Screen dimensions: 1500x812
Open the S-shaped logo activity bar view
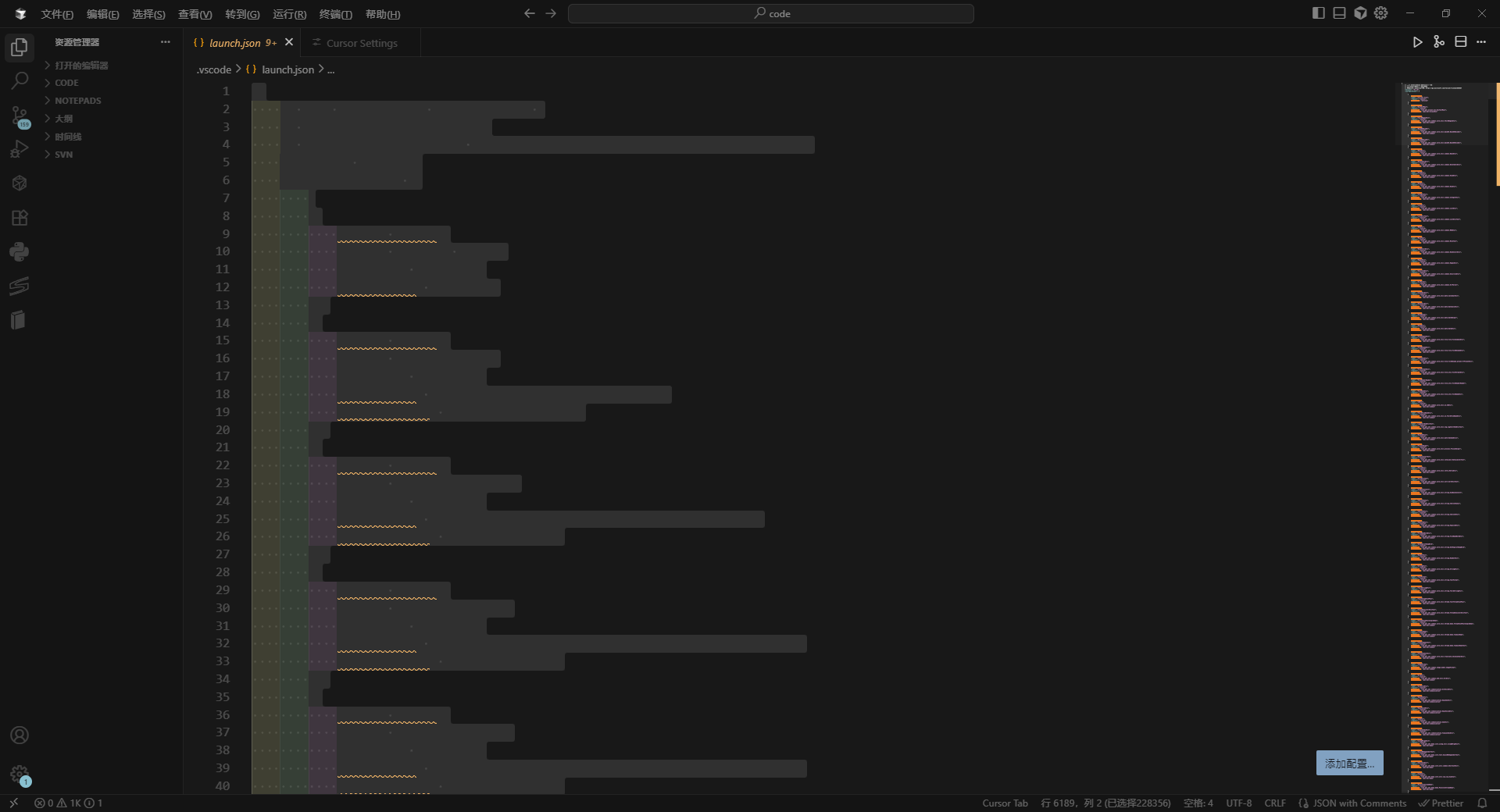pyautogui.click(x=20, y=286)
